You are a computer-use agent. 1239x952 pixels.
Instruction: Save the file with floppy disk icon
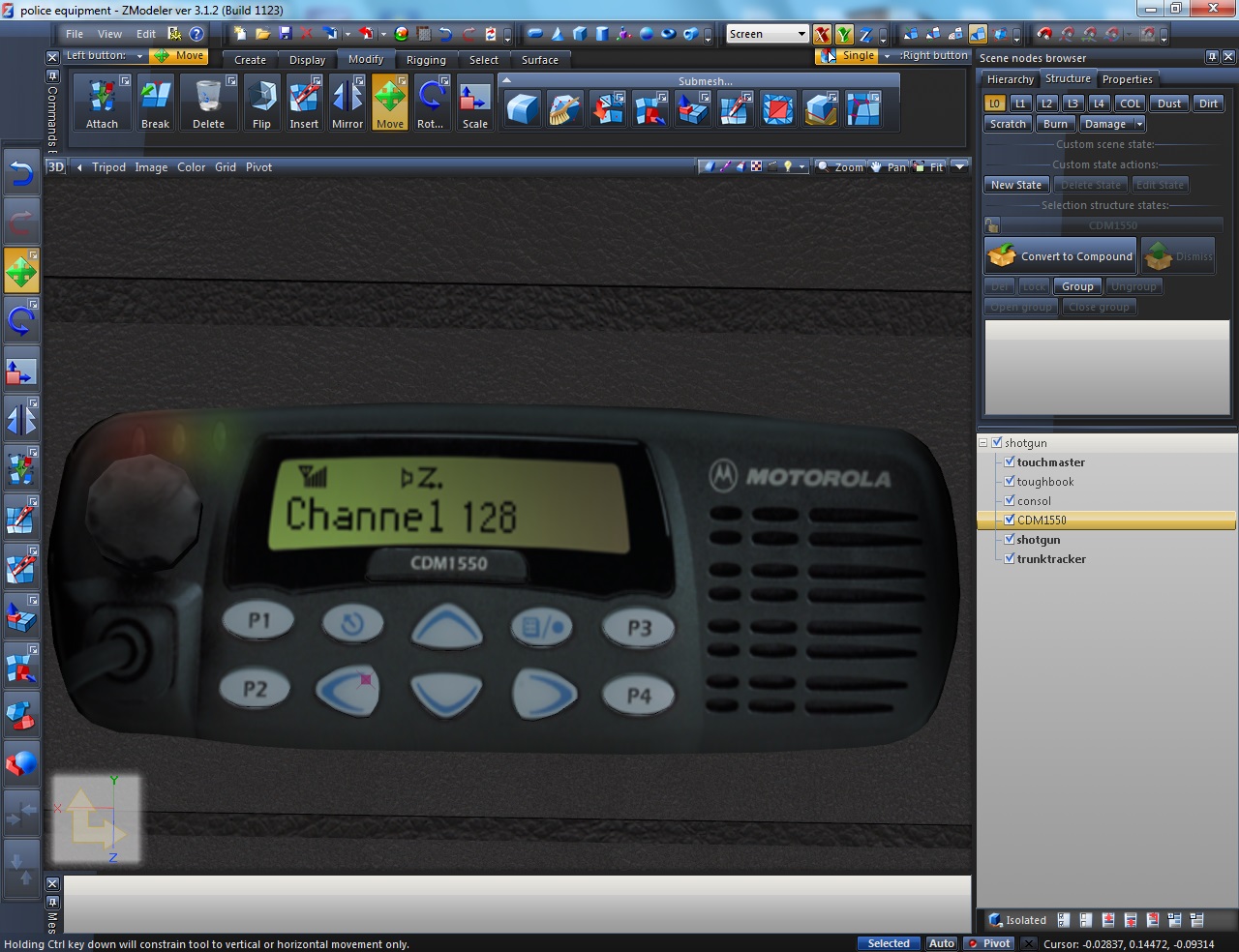[x=285, y=34]
